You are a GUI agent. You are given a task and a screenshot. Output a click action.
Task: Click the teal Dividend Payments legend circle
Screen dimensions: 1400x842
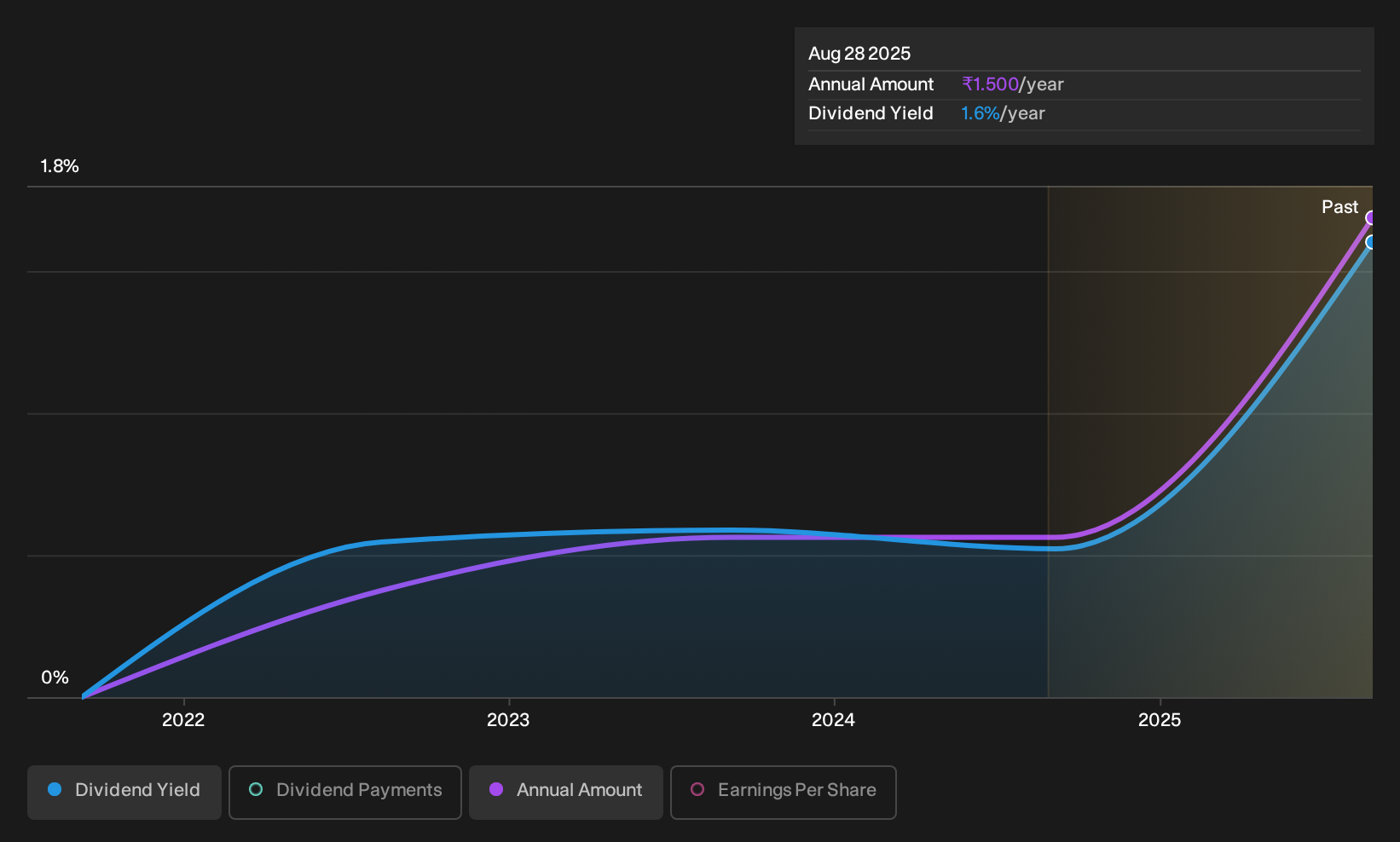pos(256,789)
